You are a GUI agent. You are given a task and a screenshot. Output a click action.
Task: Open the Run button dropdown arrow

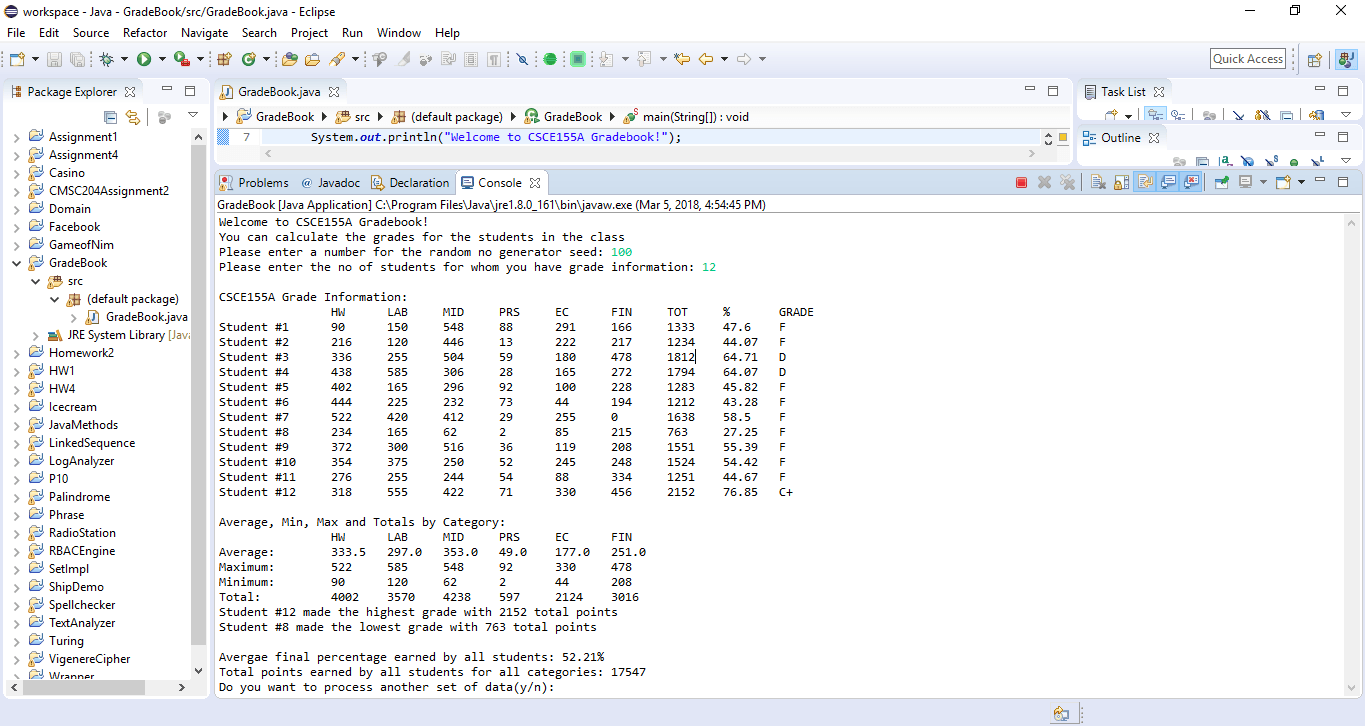(162, 59)
